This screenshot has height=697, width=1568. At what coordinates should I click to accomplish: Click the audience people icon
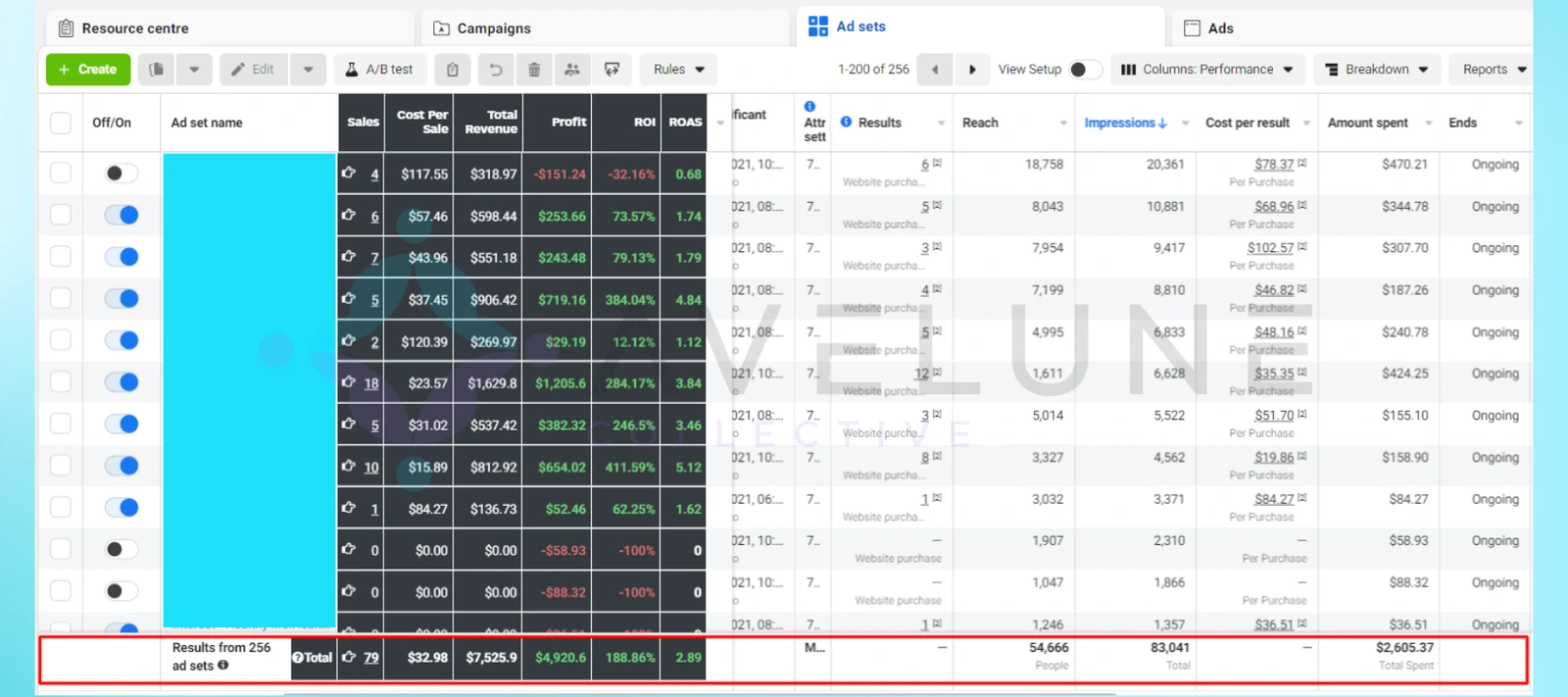(x=572, y=70)
